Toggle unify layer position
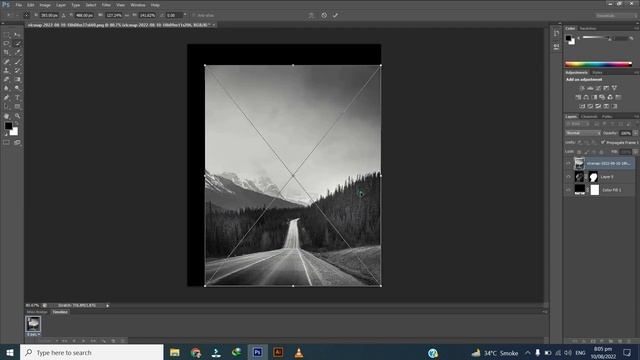640x360 pixels. click(x=580, y=142)
